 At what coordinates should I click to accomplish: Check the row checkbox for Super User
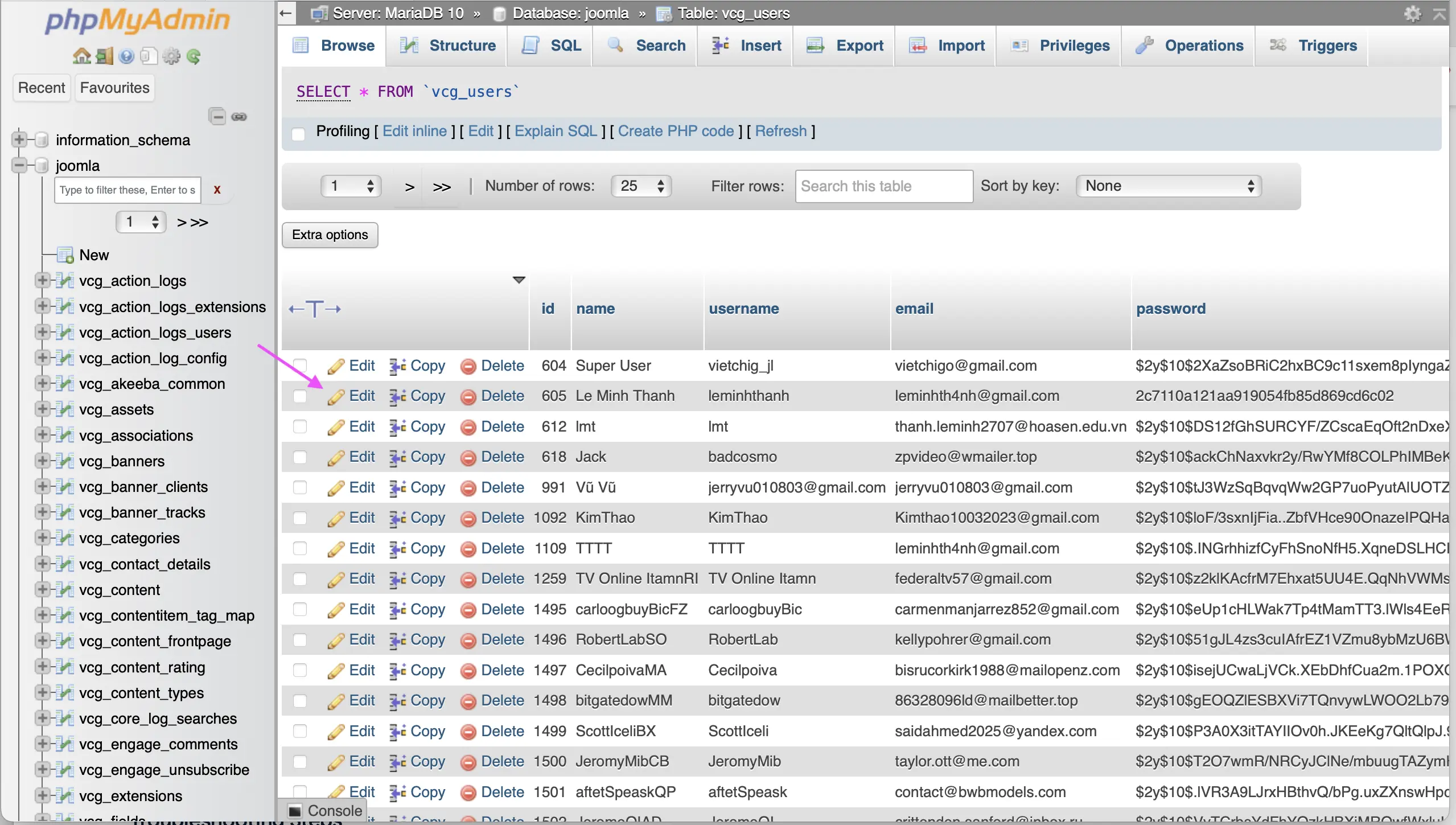[x=300, y=366]
